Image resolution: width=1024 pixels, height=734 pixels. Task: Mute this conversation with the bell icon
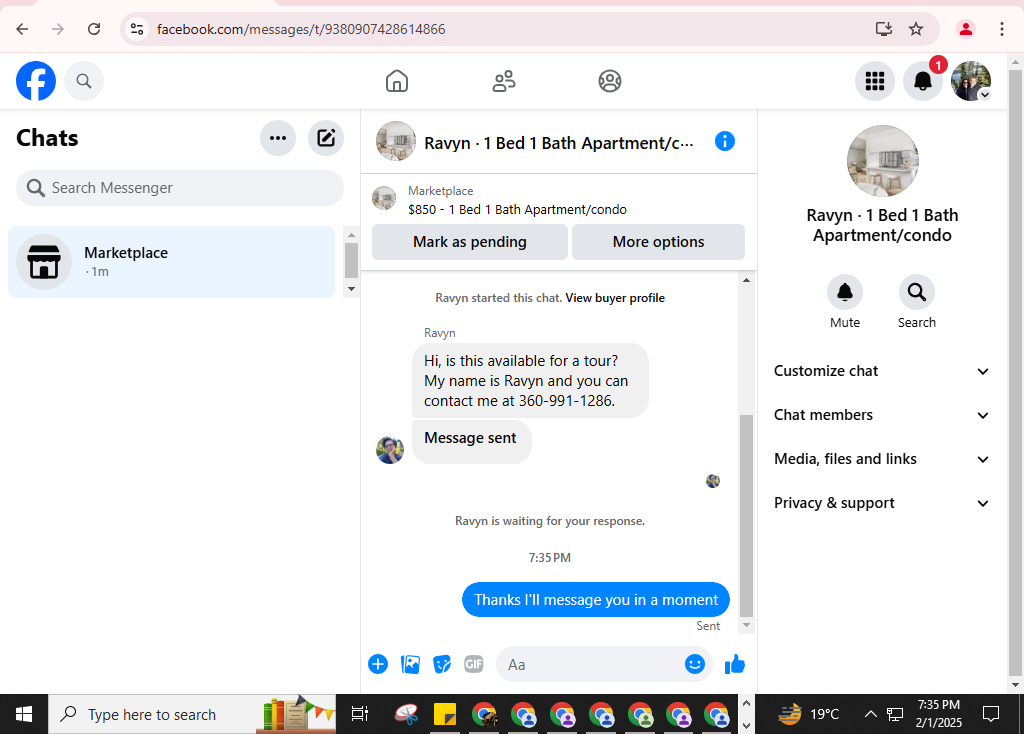[x=844, y=292]
